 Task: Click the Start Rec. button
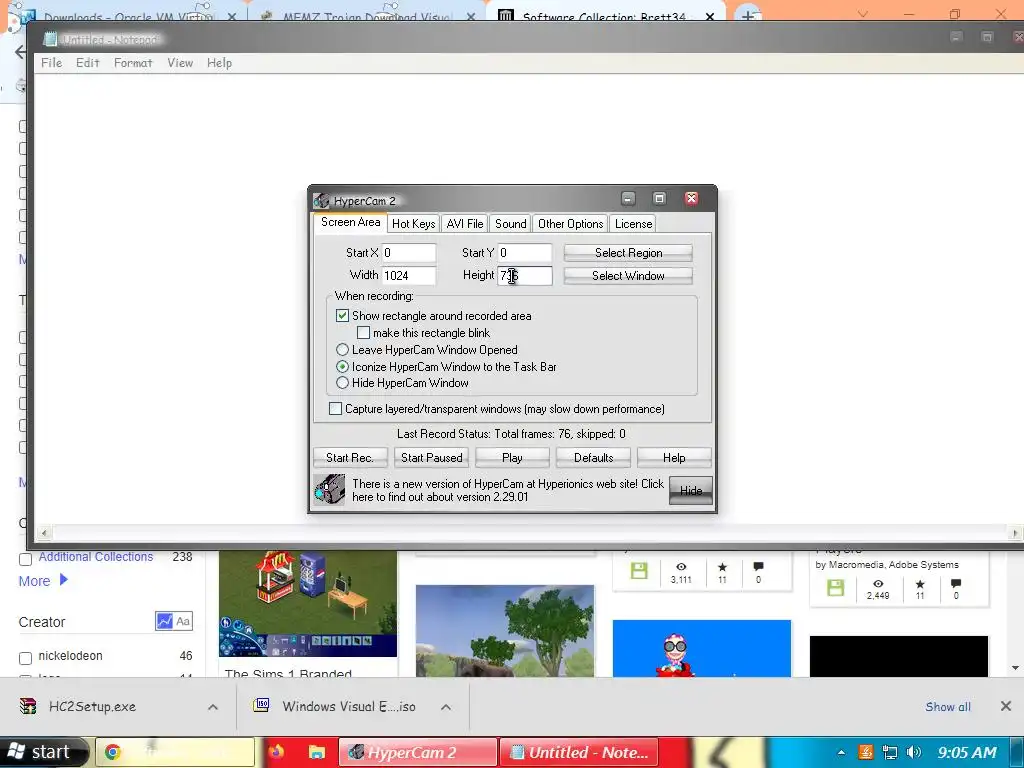350,458
